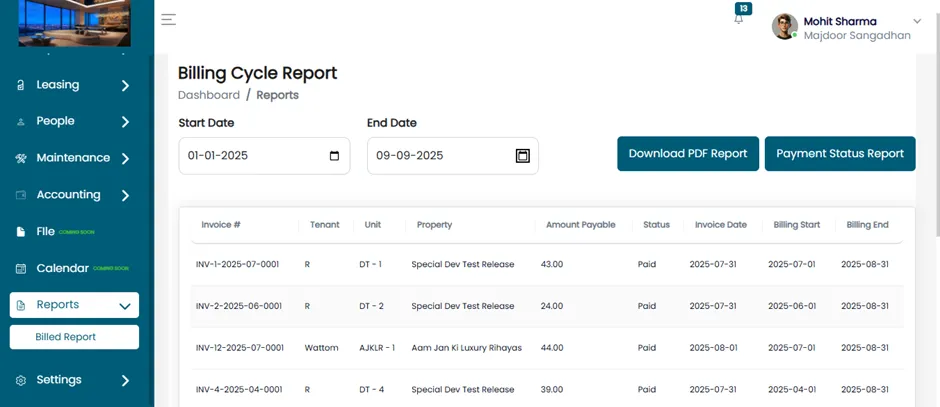Click the Start Date input field
The height and width of the screenshot is (407, 940).
click(264, 156)
